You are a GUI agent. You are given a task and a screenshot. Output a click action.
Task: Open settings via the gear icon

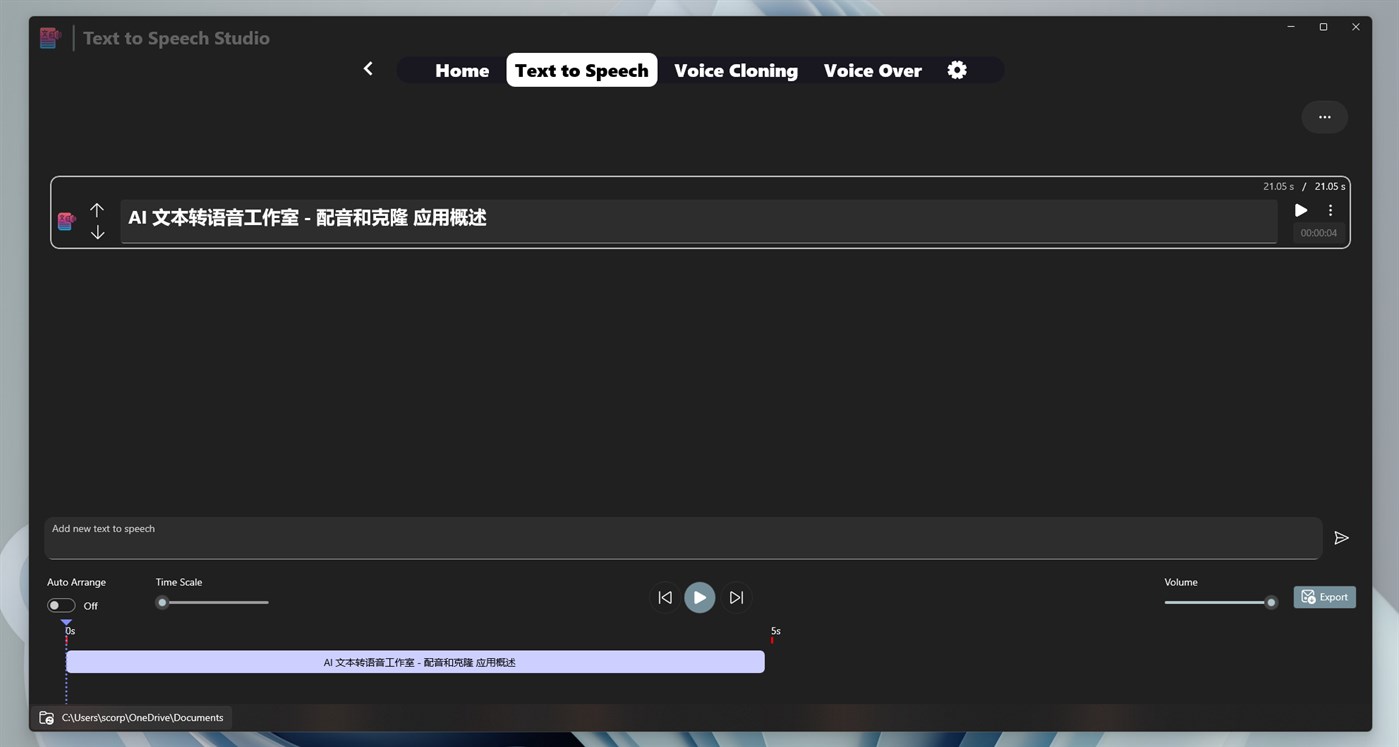(957, 70)
